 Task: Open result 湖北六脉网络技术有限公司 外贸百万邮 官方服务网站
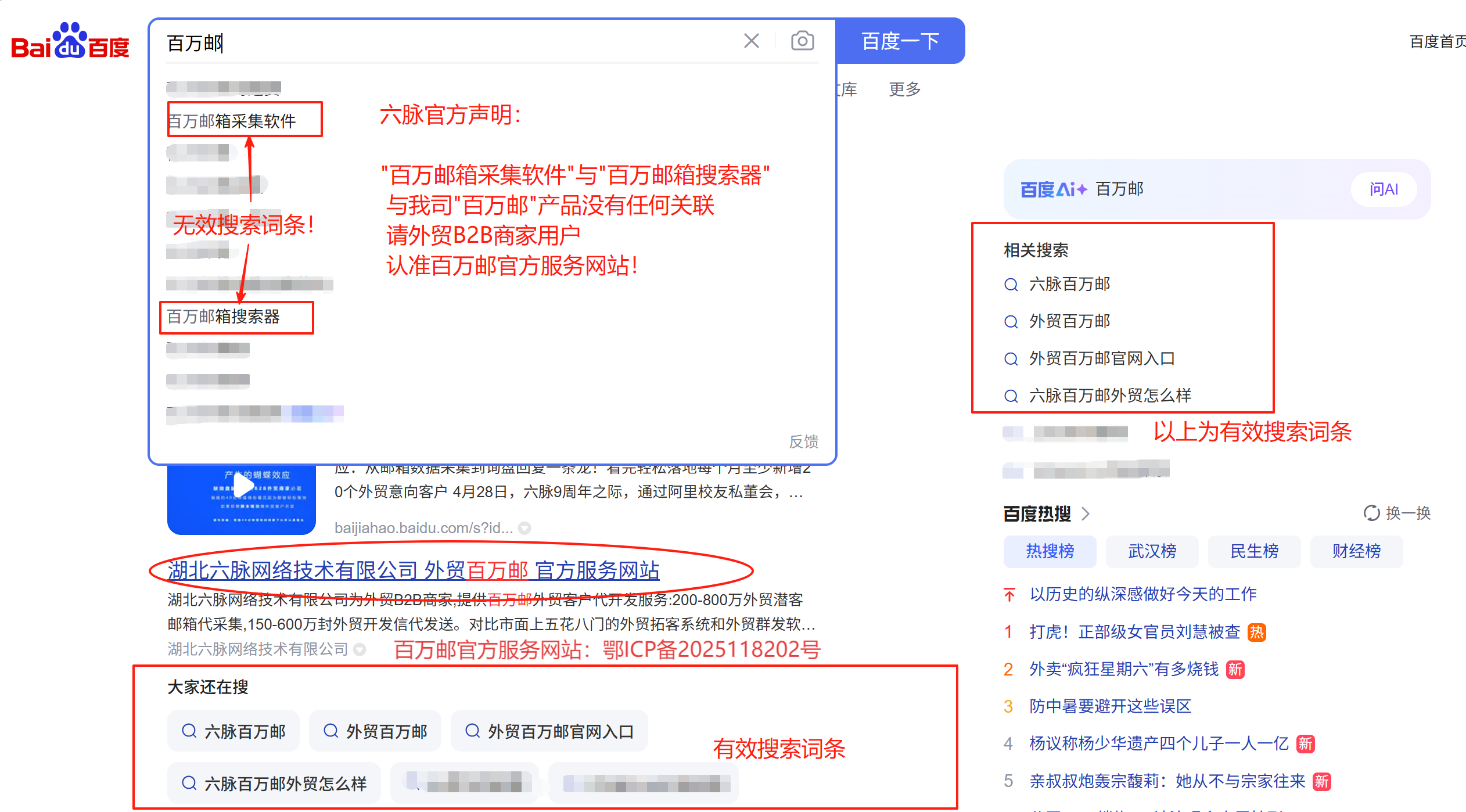click(414, 570)
